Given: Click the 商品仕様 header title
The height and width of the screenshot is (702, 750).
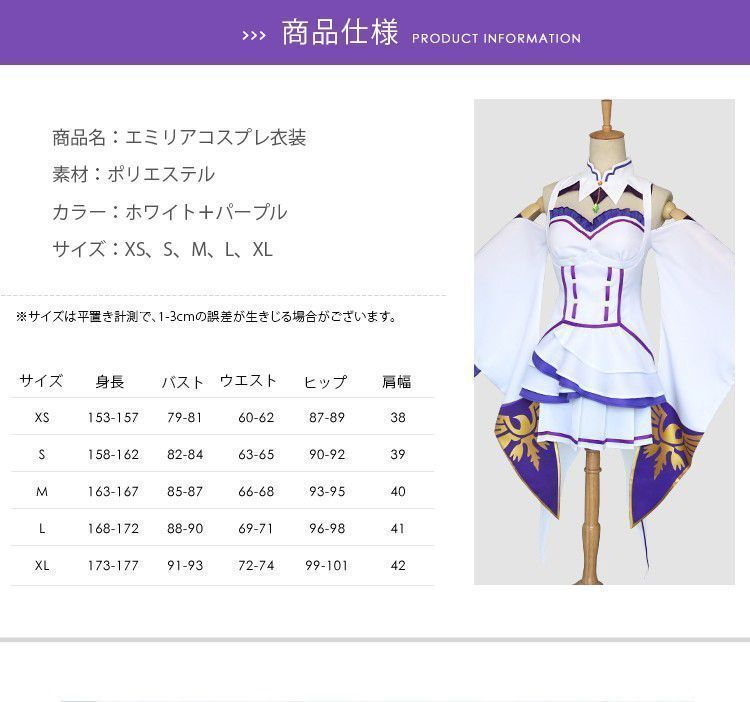Looking at the screenshot, I should [x=340, y=33].
